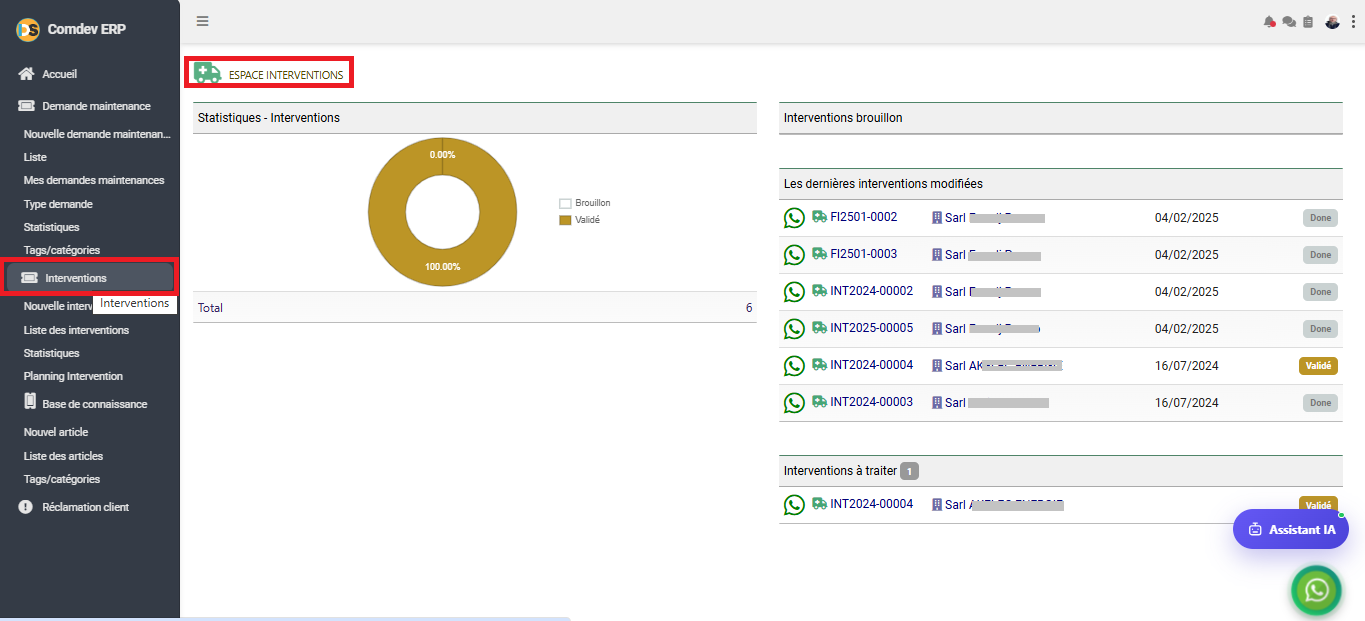Screen dimensions: 1365x621
Task: Open the chat messages icon
Action: click(1289, 22)
